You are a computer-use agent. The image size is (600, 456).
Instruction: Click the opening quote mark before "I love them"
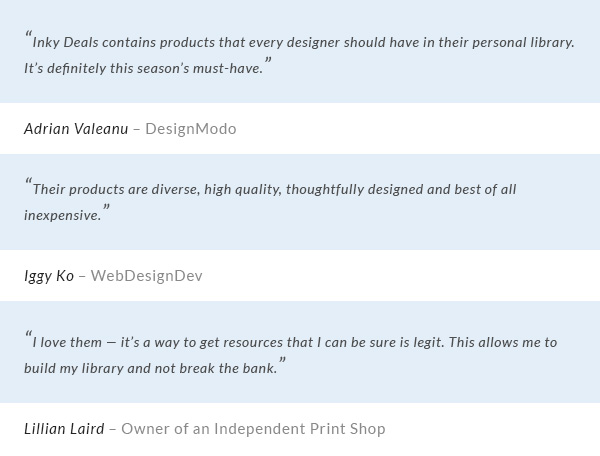click(28, 337)
